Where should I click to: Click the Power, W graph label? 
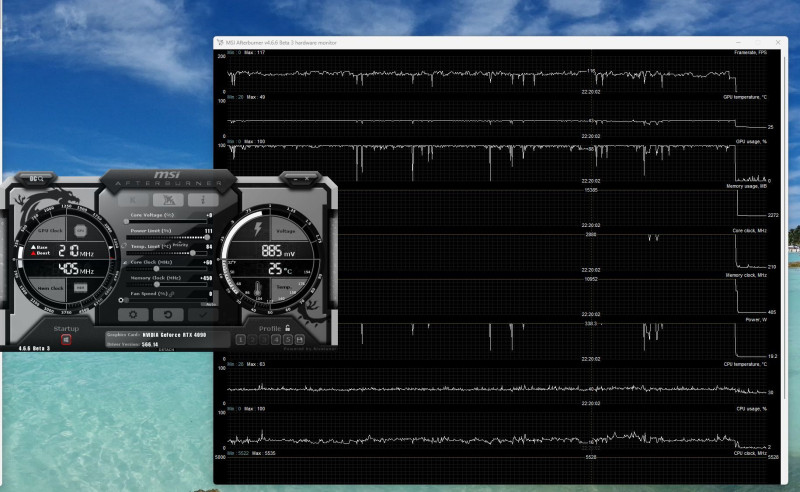(756, 320)
